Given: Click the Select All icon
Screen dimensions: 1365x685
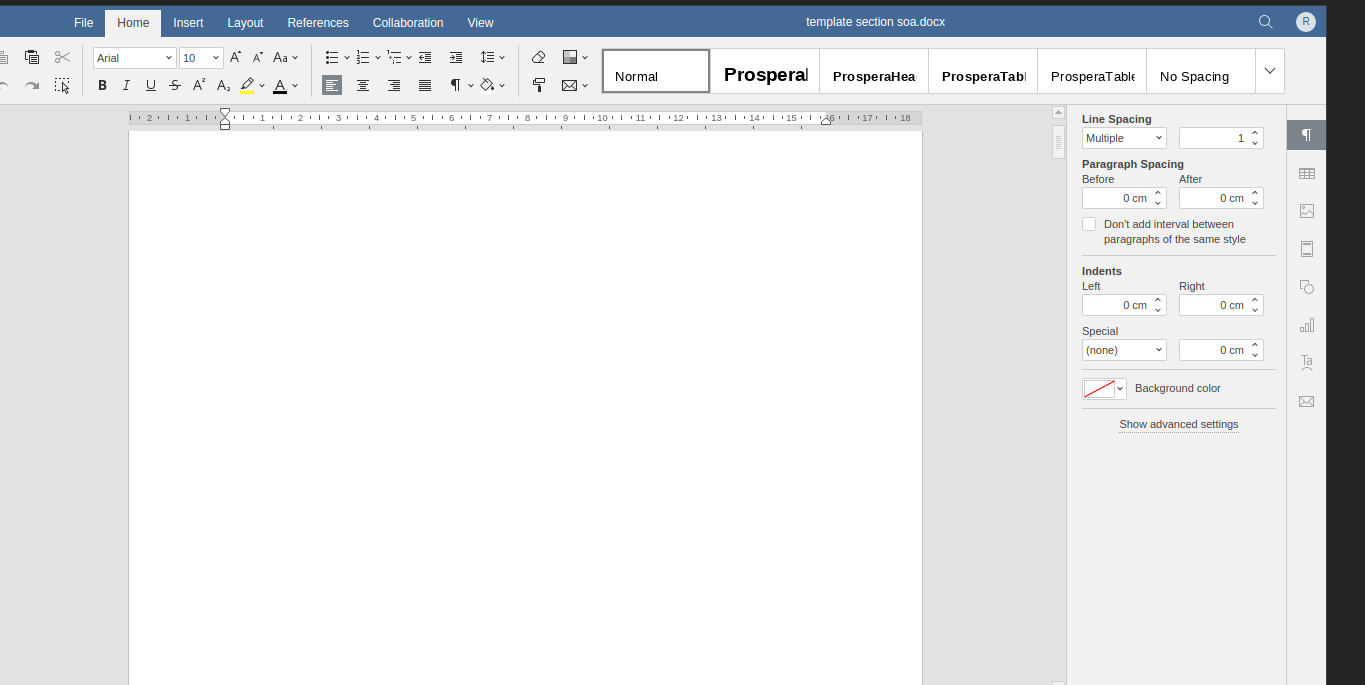Looking at the screenshot, I should click(62, 86).
